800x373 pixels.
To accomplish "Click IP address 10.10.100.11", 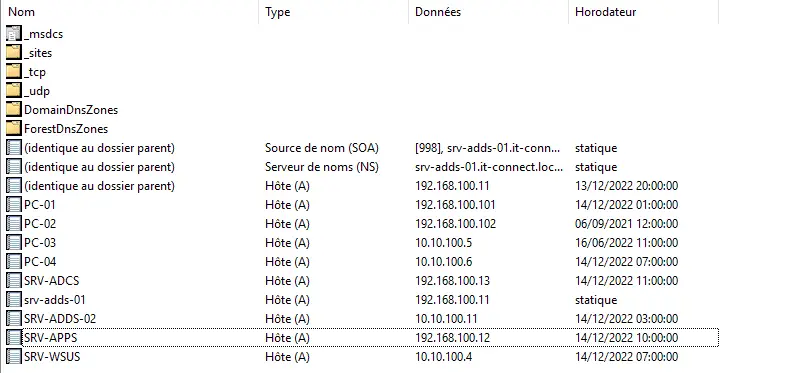I will tap(446, 318).
